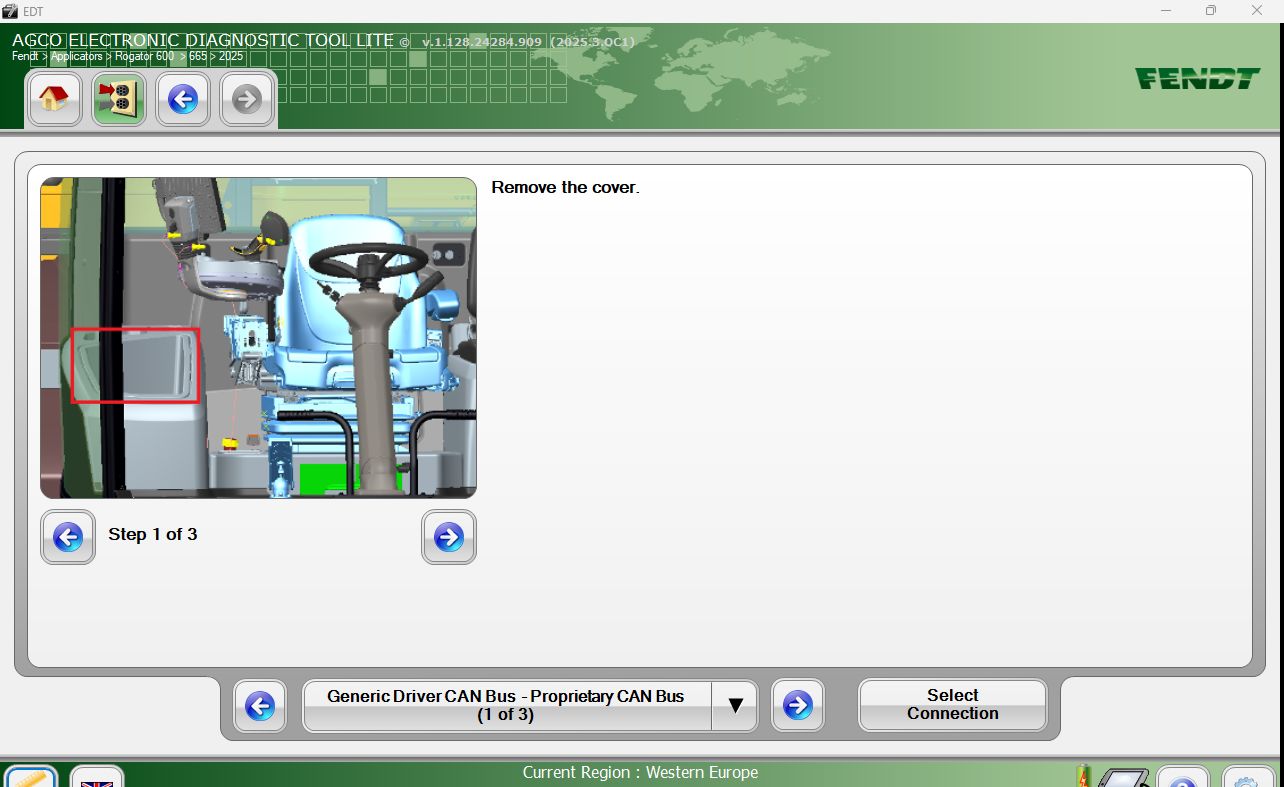Click the Rogator 600 breadcrumb
This screenshot has height=787, width=1284.
tap(144, 57)
